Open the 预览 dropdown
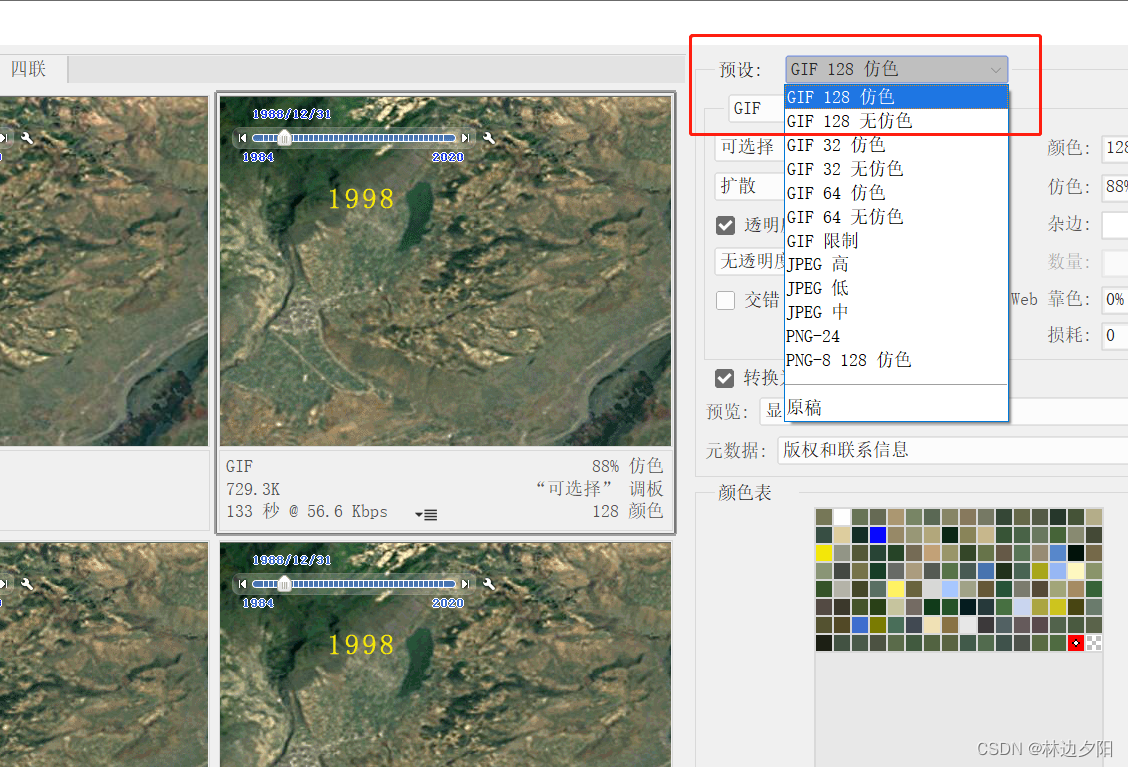The width and height of the screenshot is (1128, 767). tap(772, 411)
